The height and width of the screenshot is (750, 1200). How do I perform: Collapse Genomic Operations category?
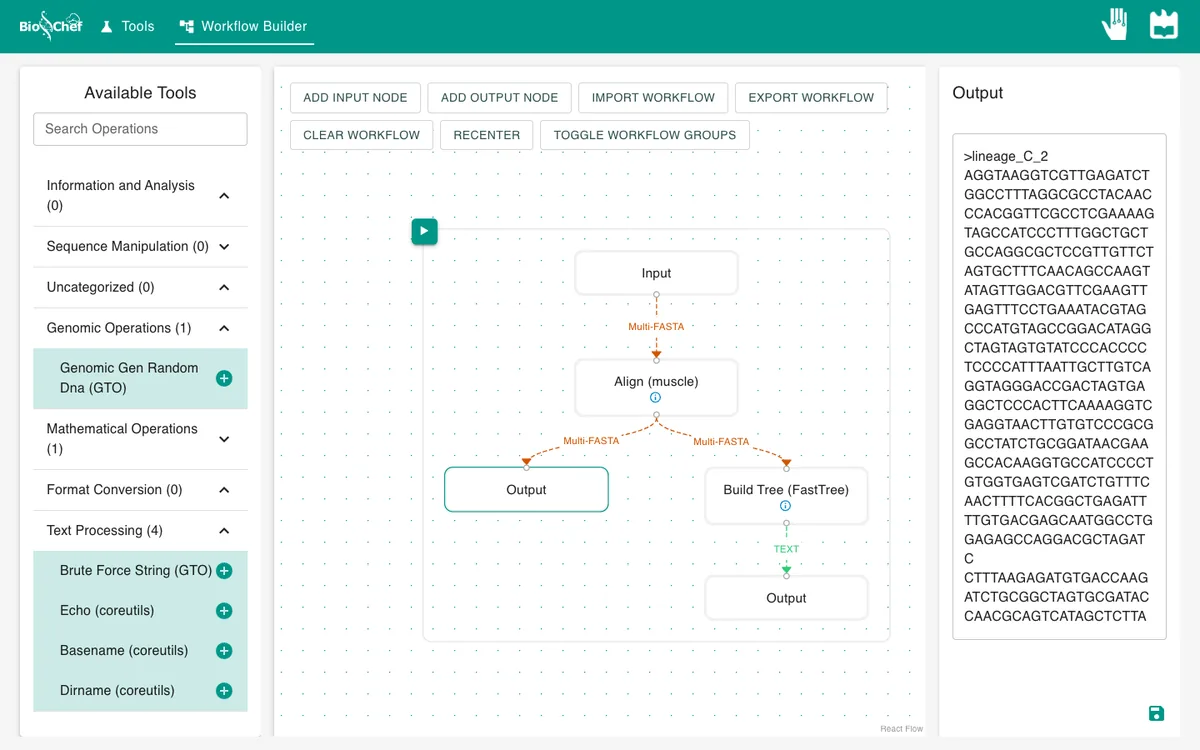(224, 328)
